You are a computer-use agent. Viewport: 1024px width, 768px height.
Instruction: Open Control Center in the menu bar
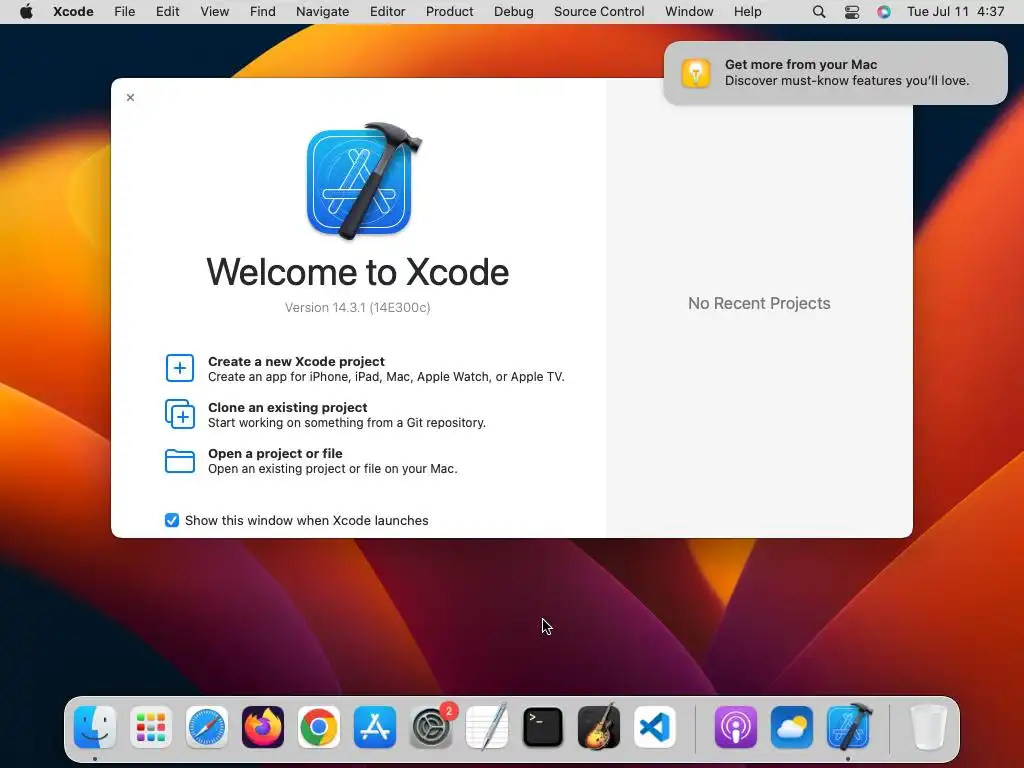tap(852, 12)
